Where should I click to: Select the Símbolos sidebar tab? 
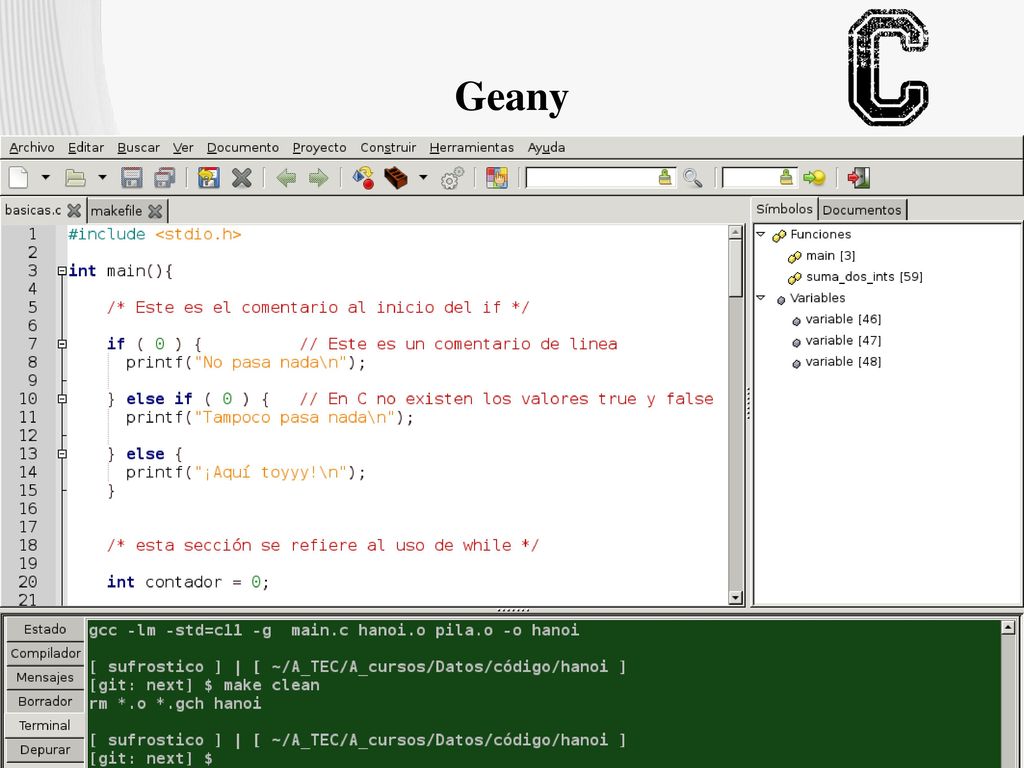point(784,209)
